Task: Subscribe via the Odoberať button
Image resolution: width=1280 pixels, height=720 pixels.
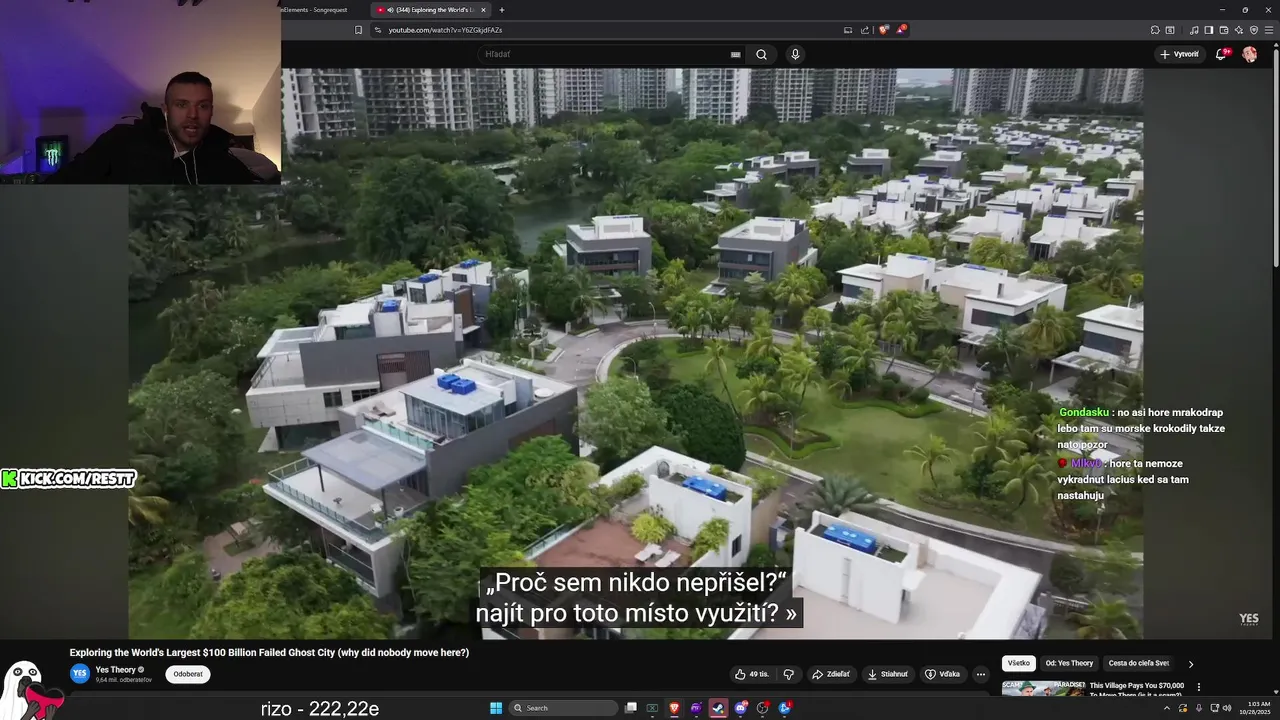Action: click(188, 674)
